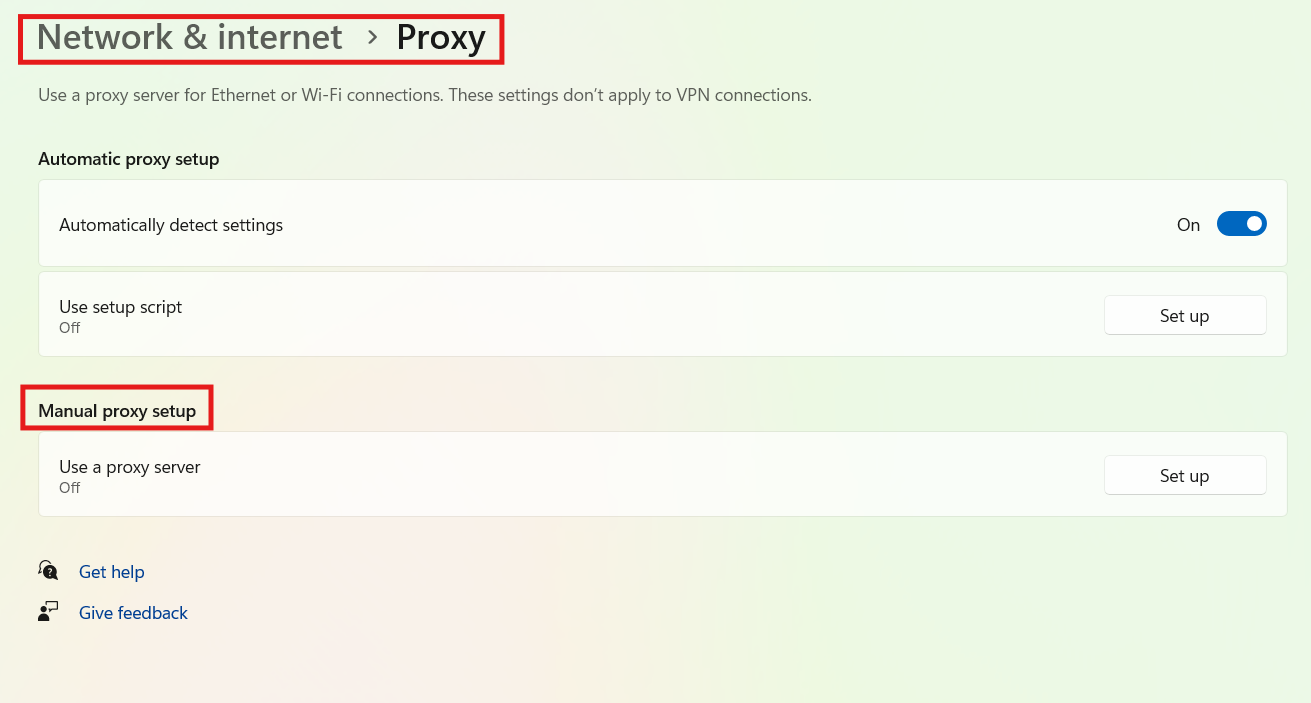Select Proxy in the breadcrumb
This screenshot has width=1311, height=703.
coord(441,37)
